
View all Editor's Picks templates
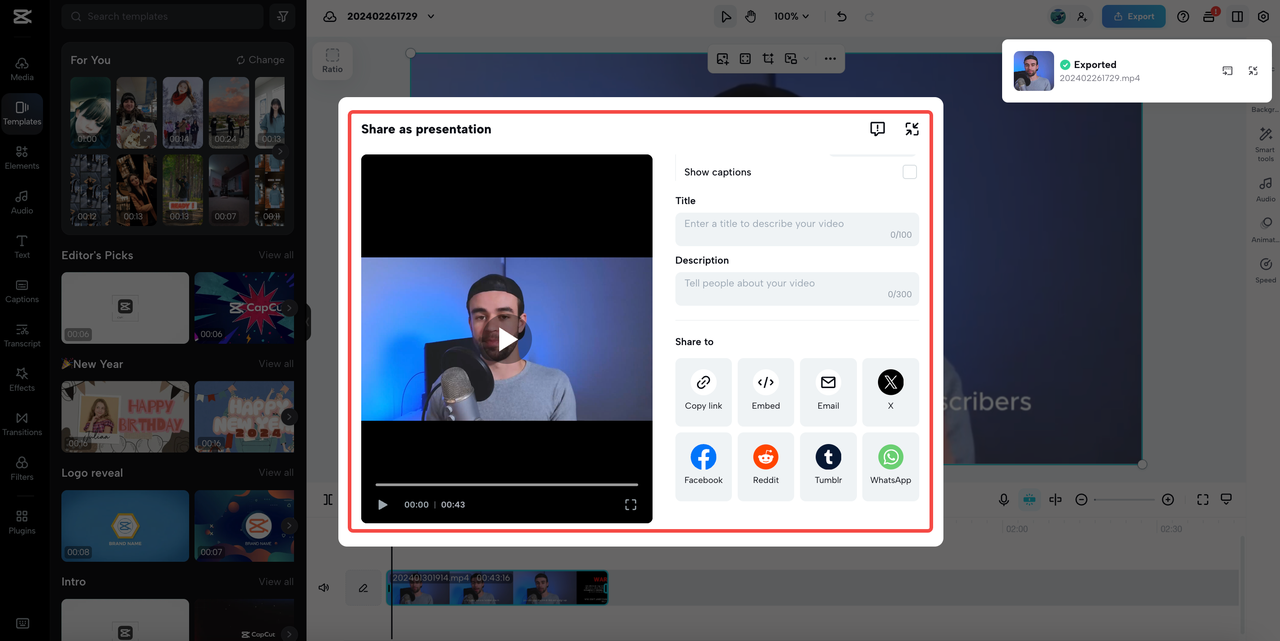tap(276, 255)
